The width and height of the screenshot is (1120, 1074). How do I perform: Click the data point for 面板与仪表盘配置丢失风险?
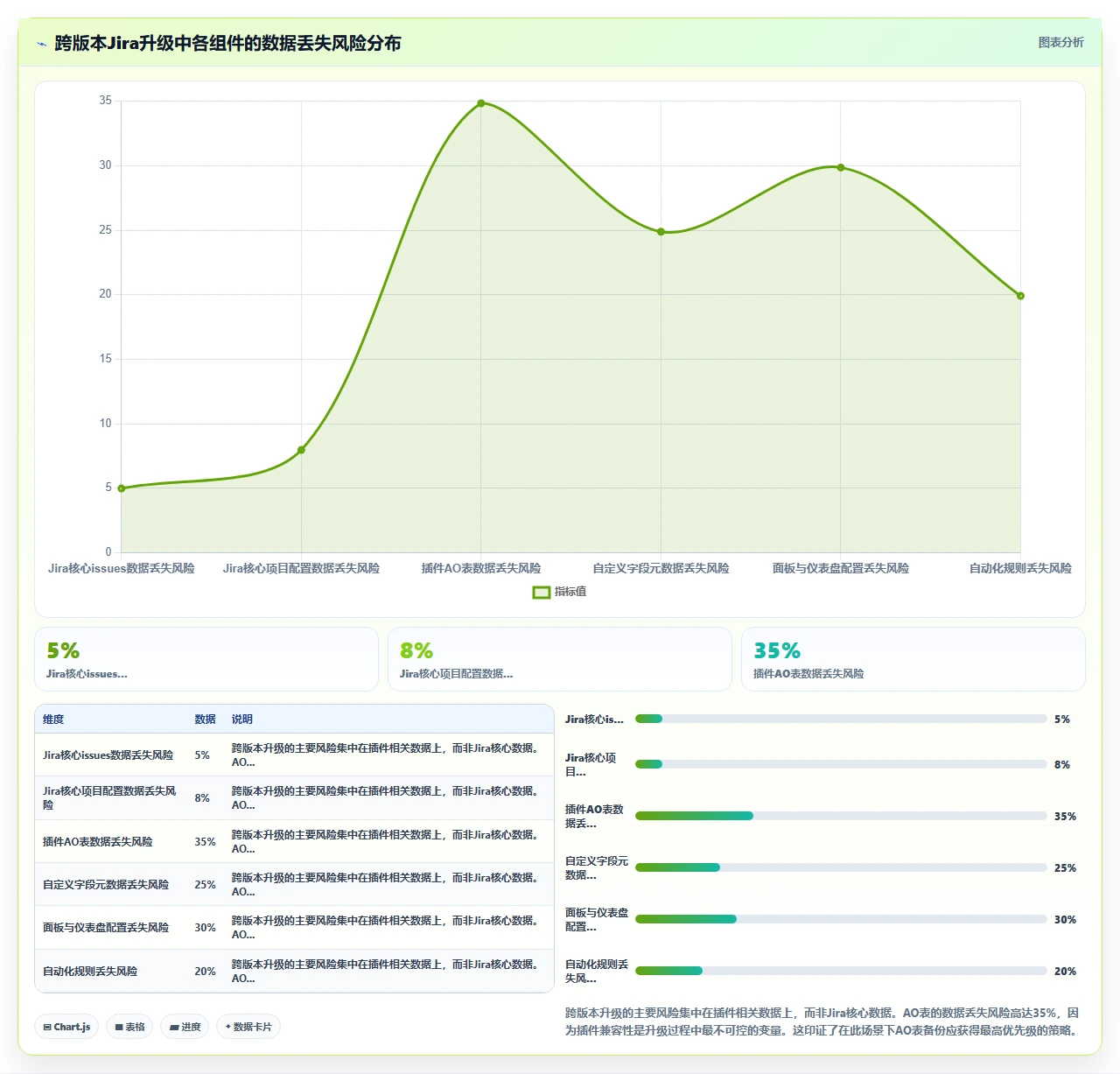coord(841,167)
